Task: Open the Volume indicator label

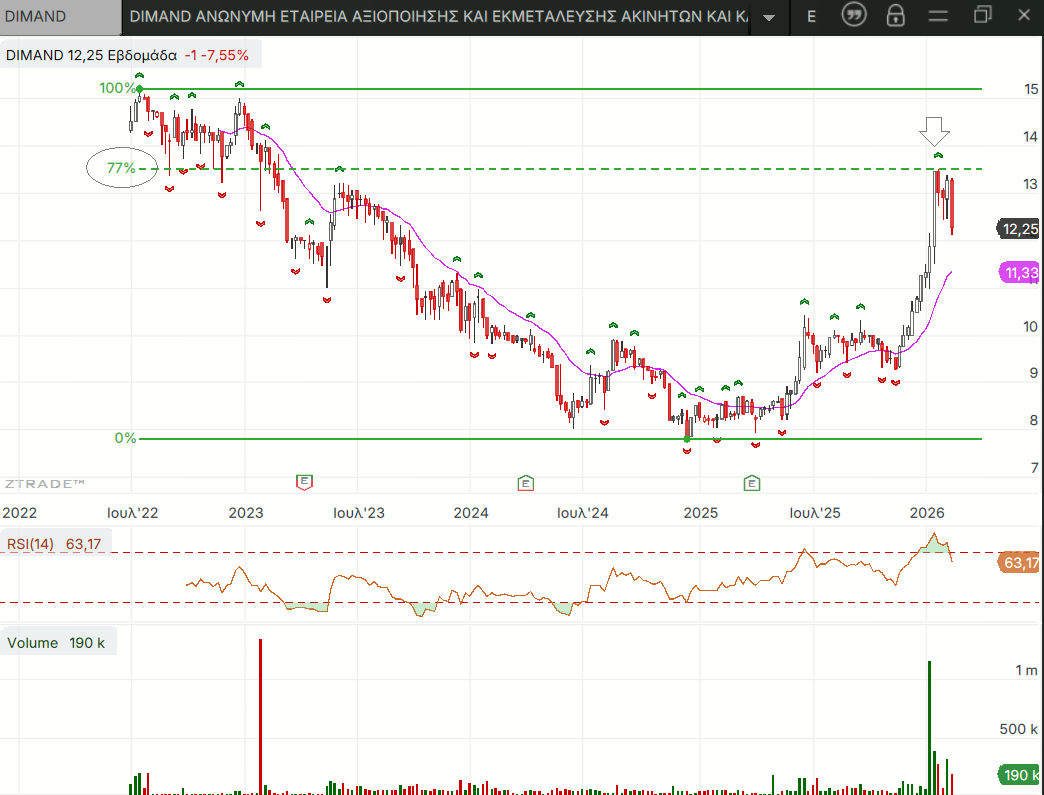Action: (56, 643)
